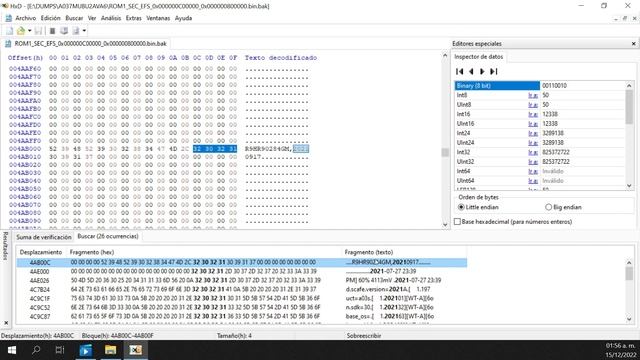Click the hex view vertical scrollbar thumb
640x360 pixels.
point(445,152)
